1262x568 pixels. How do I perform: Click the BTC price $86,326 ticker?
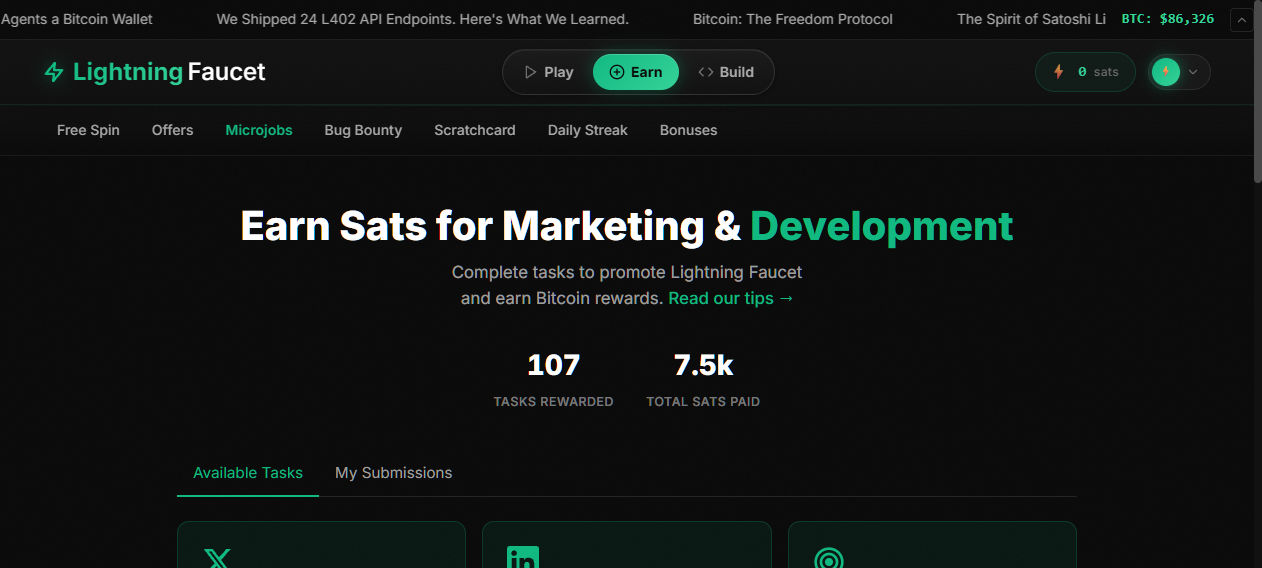click(1168, 19)
